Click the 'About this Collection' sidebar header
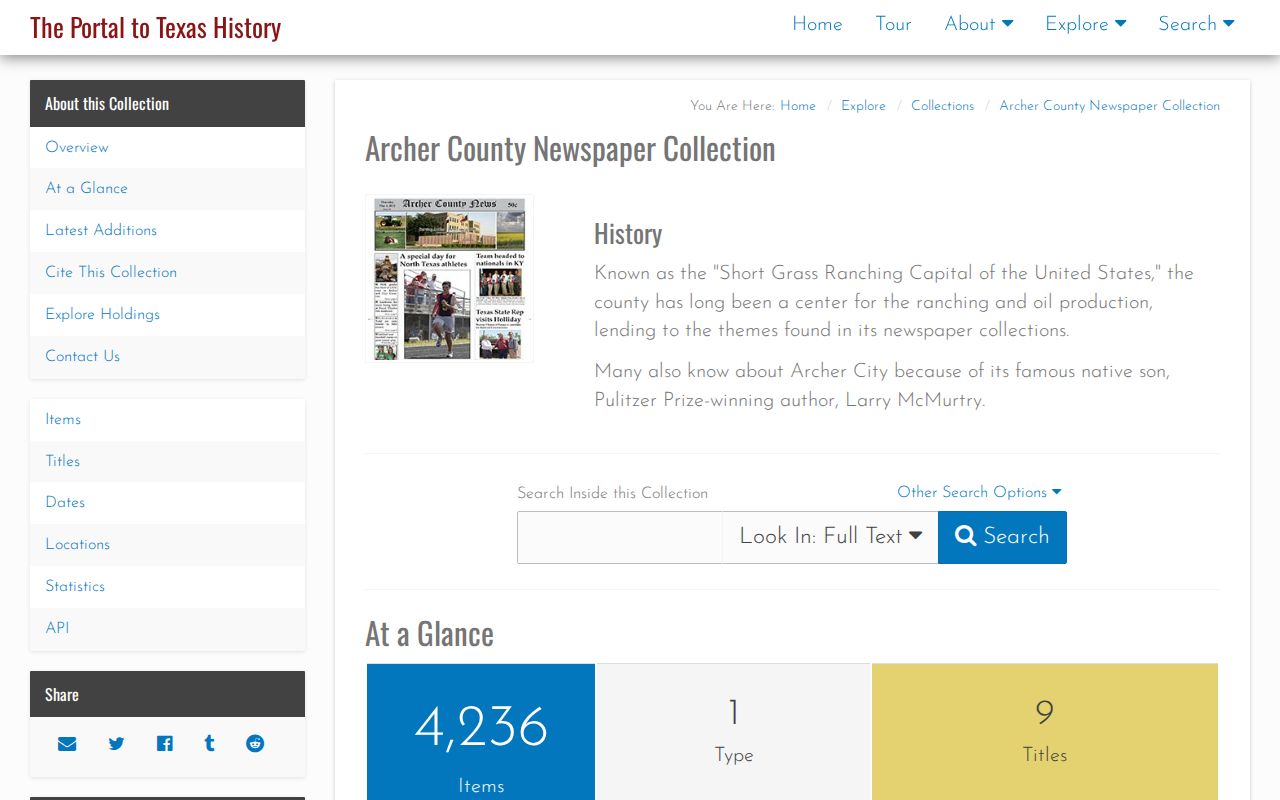Viewport: 1280px width, 800px height. pos(168,104)
